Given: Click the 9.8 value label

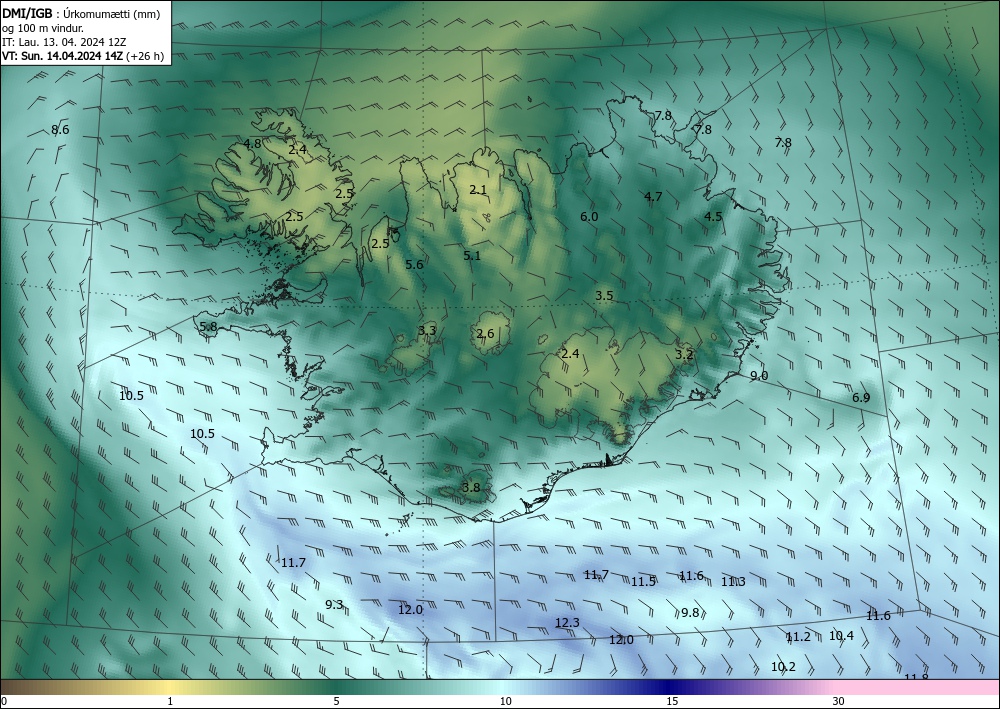Looking at the screenshot, I should [x=690, y=613].
